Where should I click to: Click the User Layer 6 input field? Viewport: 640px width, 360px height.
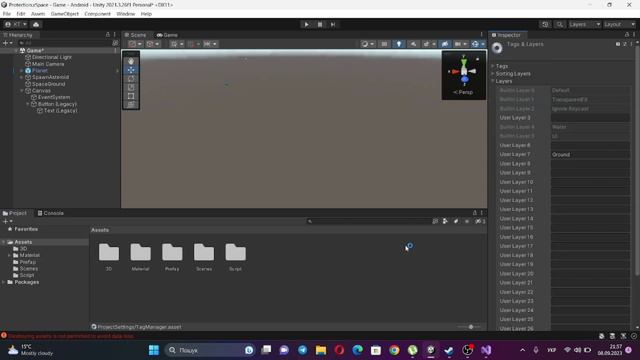[590, 145]
